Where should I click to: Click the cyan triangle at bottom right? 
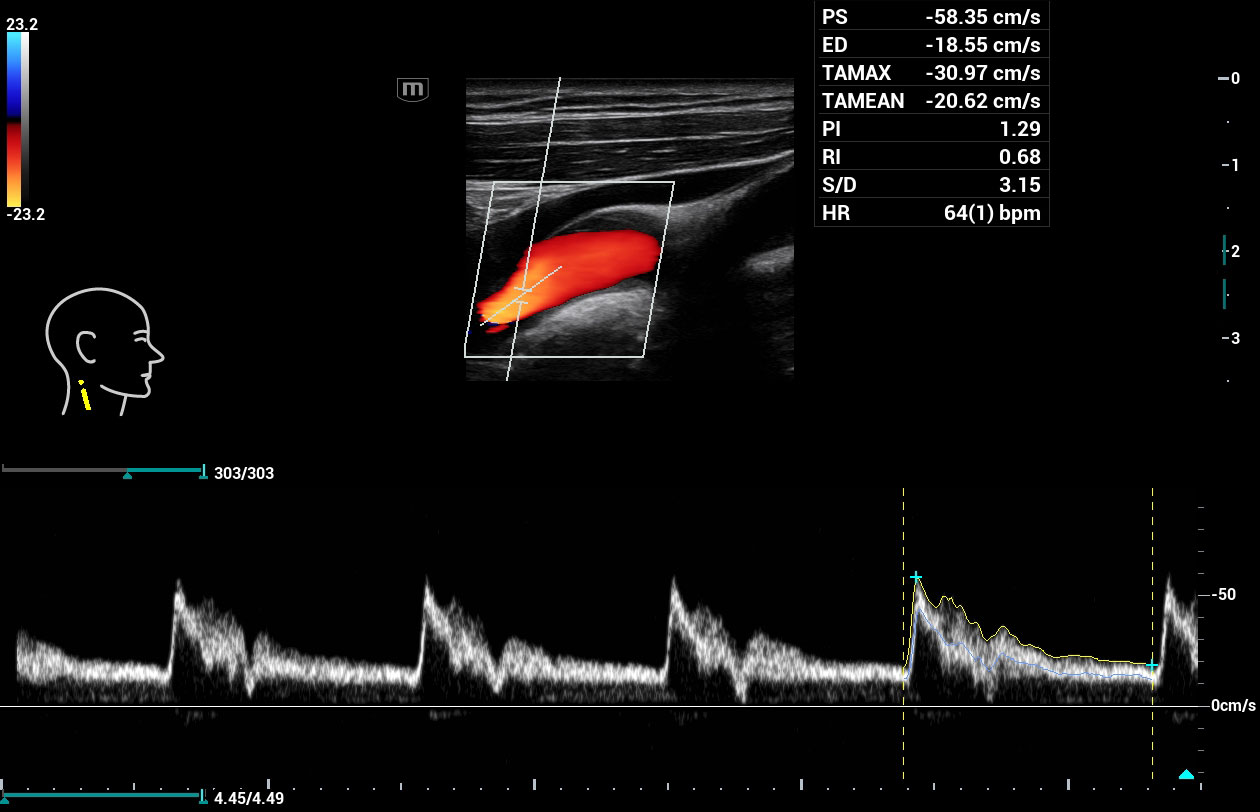click(1186, 774)
